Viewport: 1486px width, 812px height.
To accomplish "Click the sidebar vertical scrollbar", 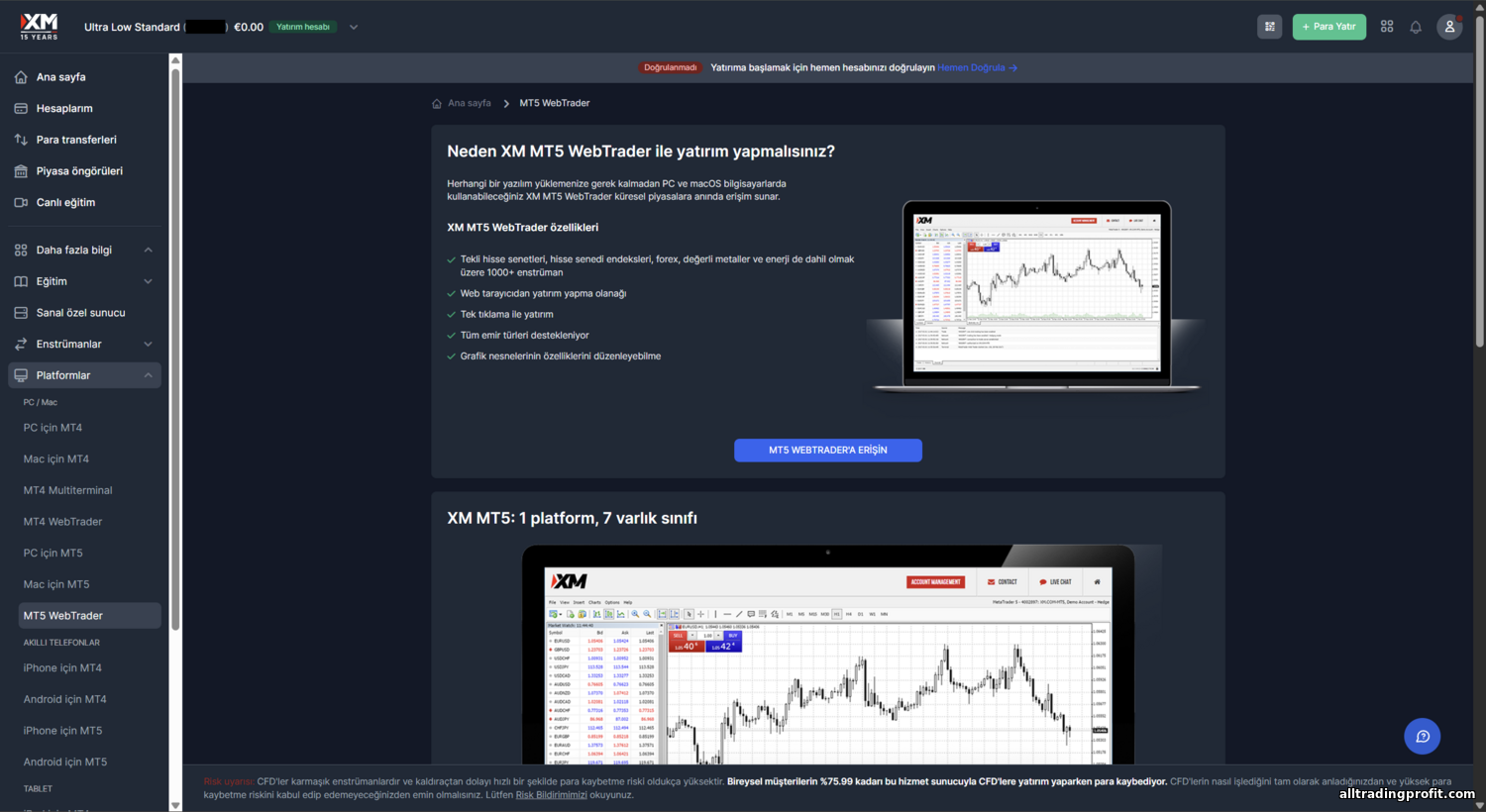I will [x=175, y=347].
